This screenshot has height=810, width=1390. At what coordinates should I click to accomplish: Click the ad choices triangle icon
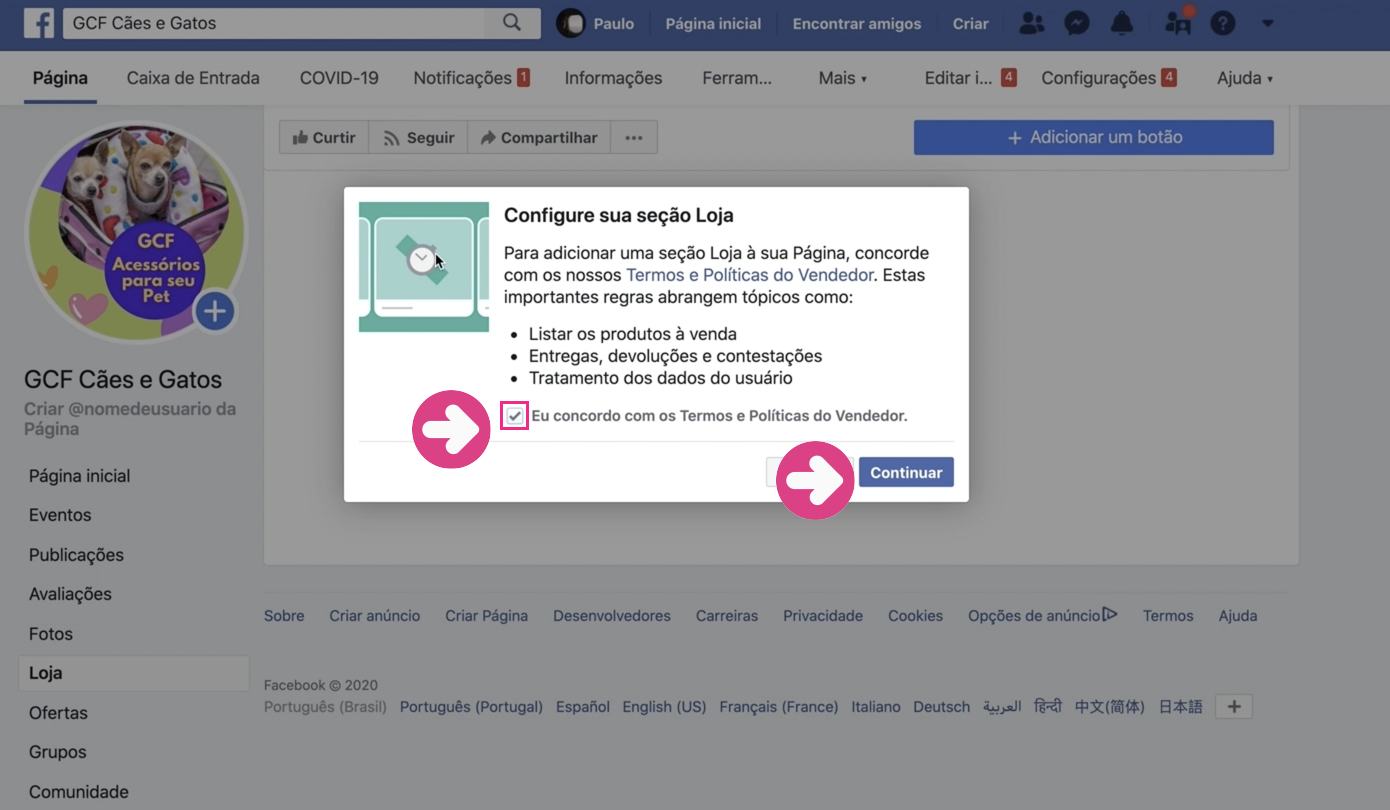1110,615
